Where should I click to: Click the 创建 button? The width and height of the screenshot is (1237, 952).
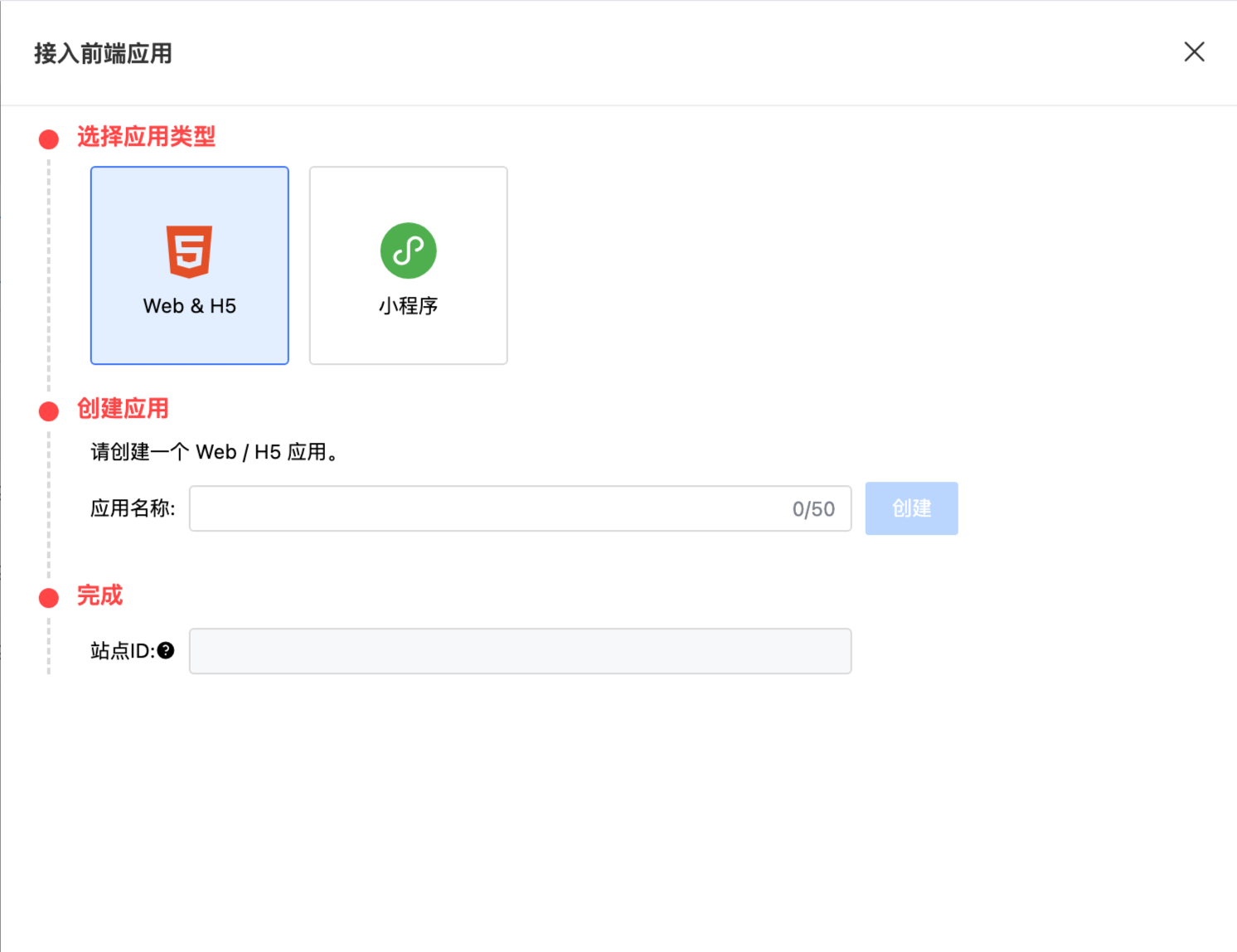[x=912, y=508]
